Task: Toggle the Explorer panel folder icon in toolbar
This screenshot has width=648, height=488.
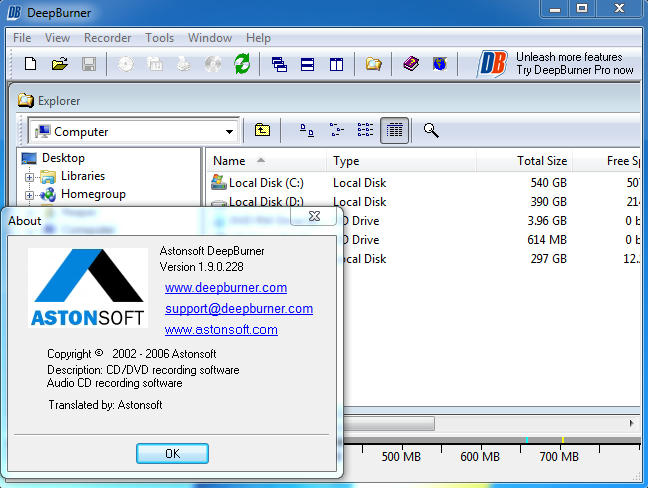Action: click(x=373, y=64)
